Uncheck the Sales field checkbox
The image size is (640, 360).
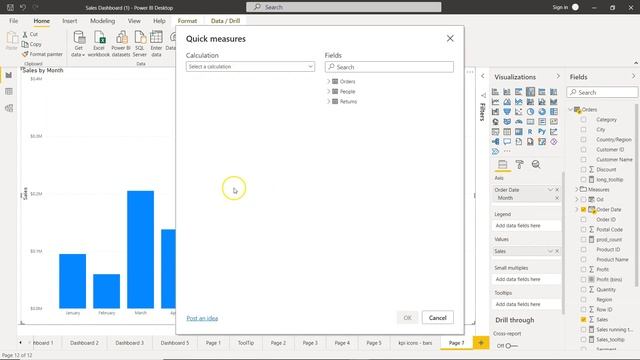click(x=583, y=320)
